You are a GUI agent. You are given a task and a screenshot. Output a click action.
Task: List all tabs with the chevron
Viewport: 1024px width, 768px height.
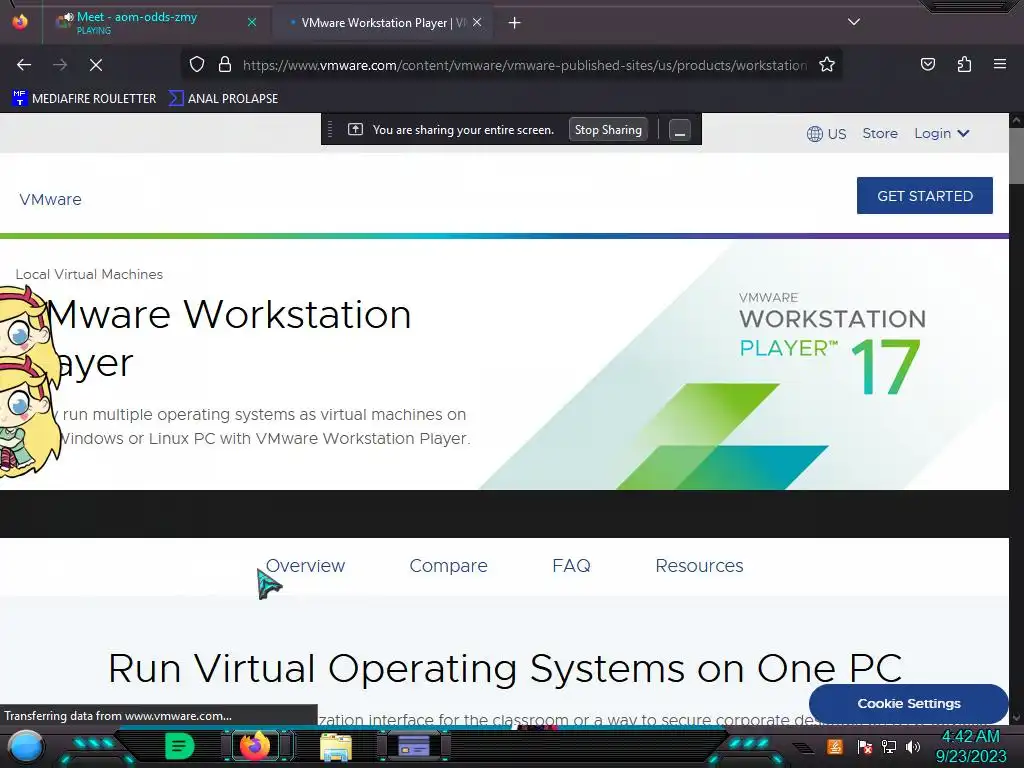point(854,22)
